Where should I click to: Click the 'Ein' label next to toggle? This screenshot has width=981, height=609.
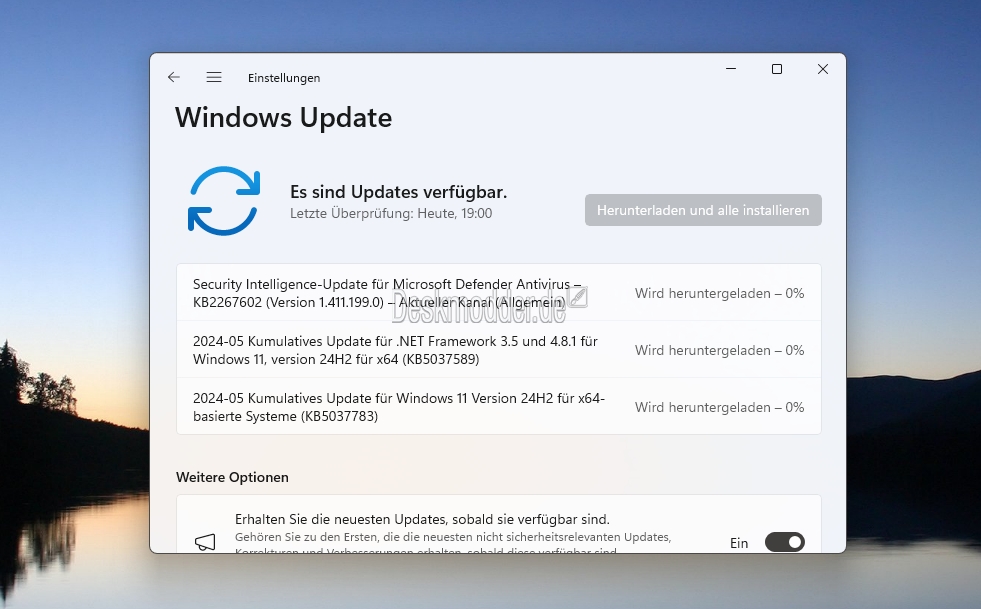coord(739,543)
